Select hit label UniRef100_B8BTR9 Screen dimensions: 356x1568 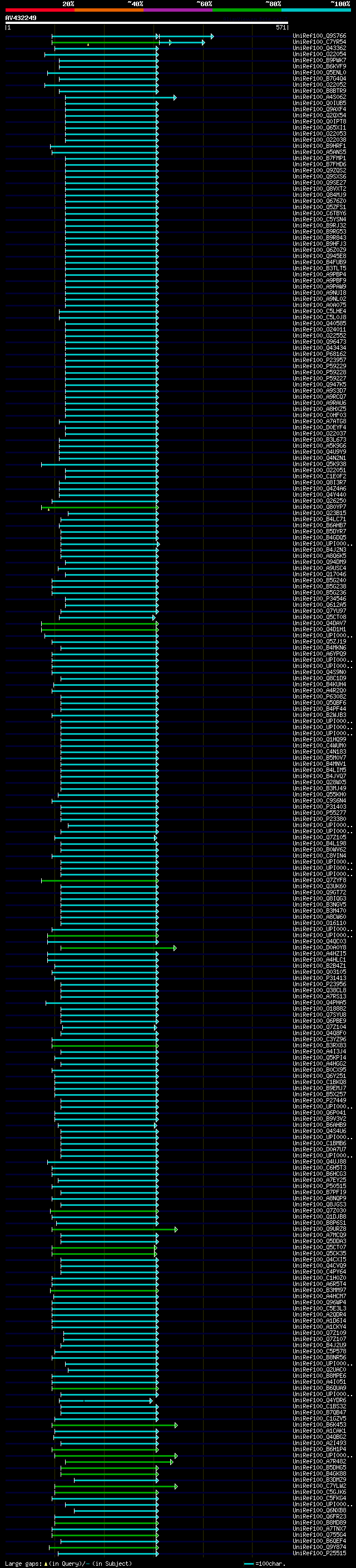(x=319, y=91)
